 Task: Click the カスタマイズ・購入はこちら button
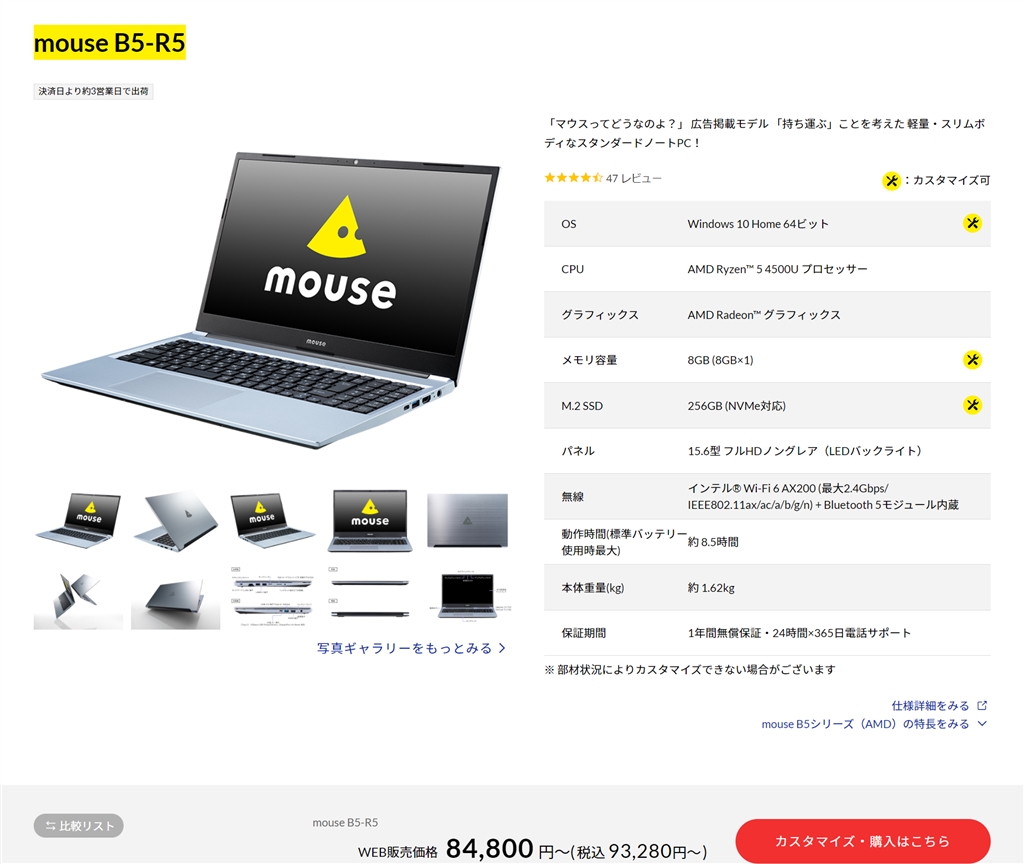click(863, 841)
